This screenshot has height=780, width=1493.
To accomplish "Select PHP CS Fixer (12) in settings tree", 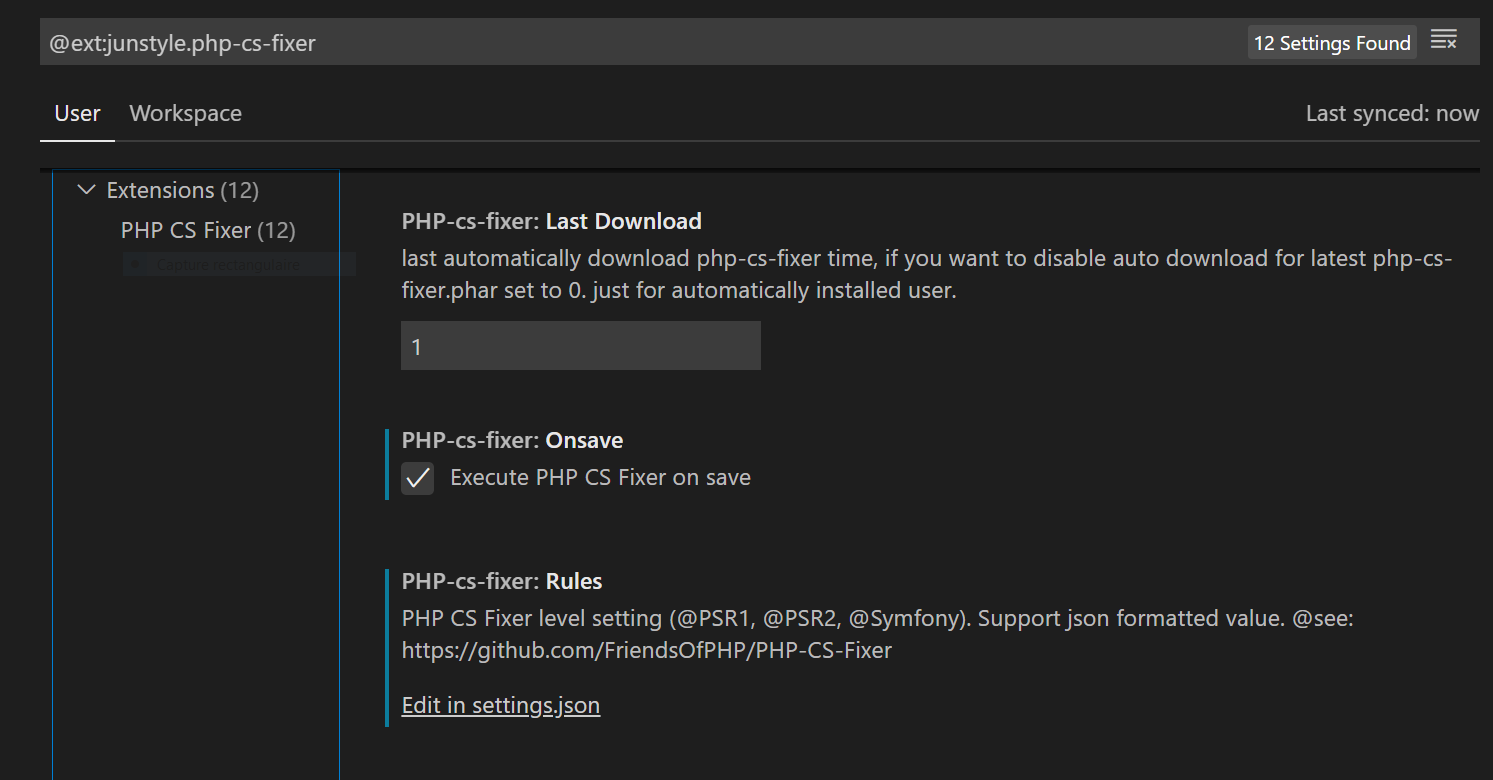I will tap(208, 230).
